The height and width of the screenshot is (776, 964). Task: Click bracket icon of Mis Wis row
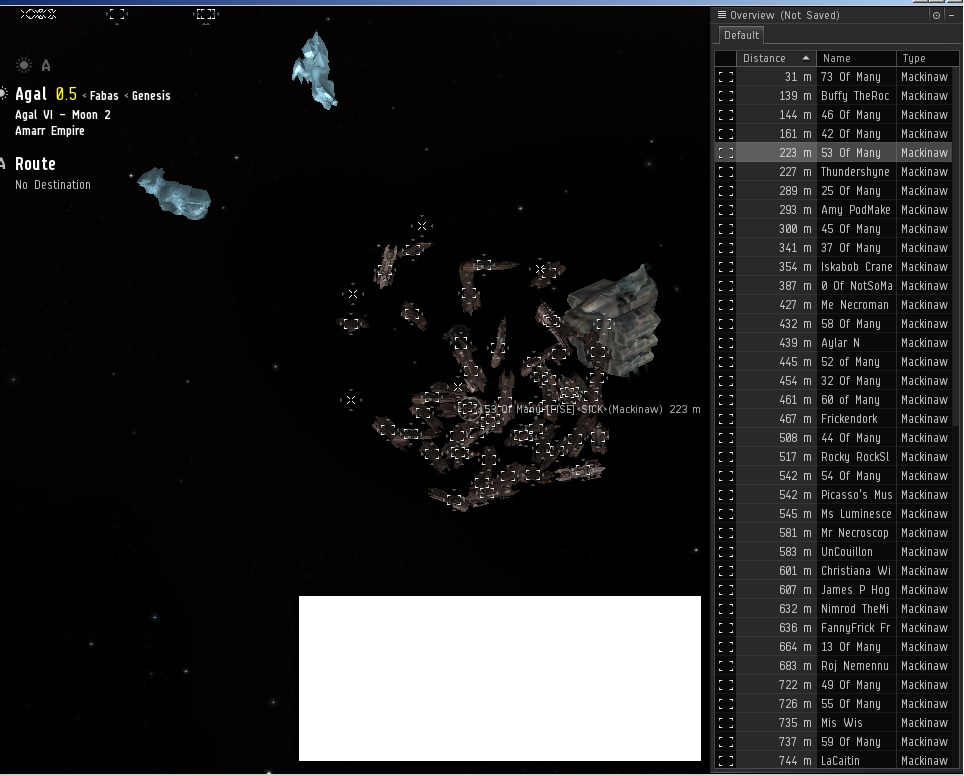pos(726,723)
